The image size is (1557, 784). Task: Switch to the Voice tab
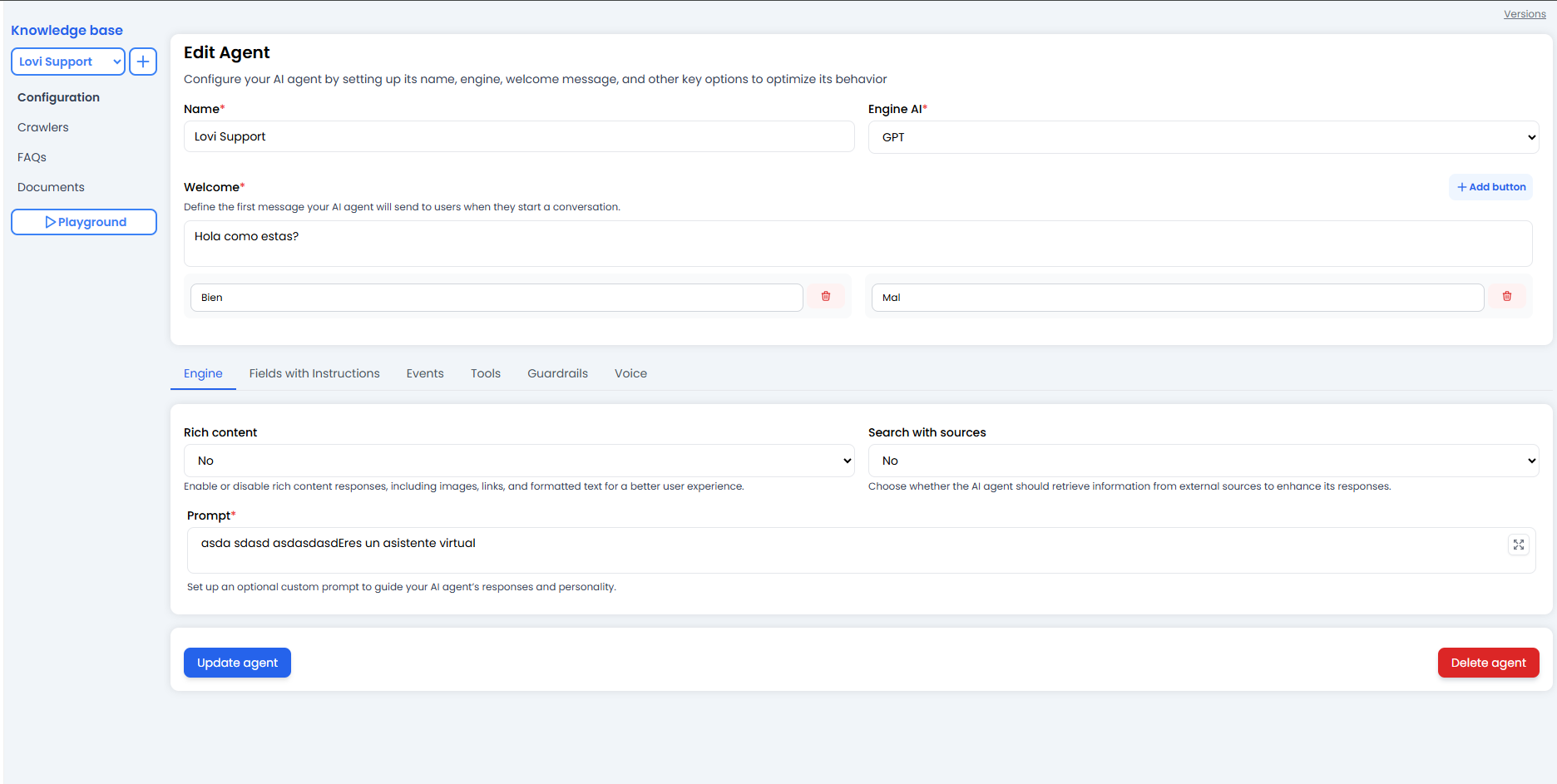coord(630,373)
